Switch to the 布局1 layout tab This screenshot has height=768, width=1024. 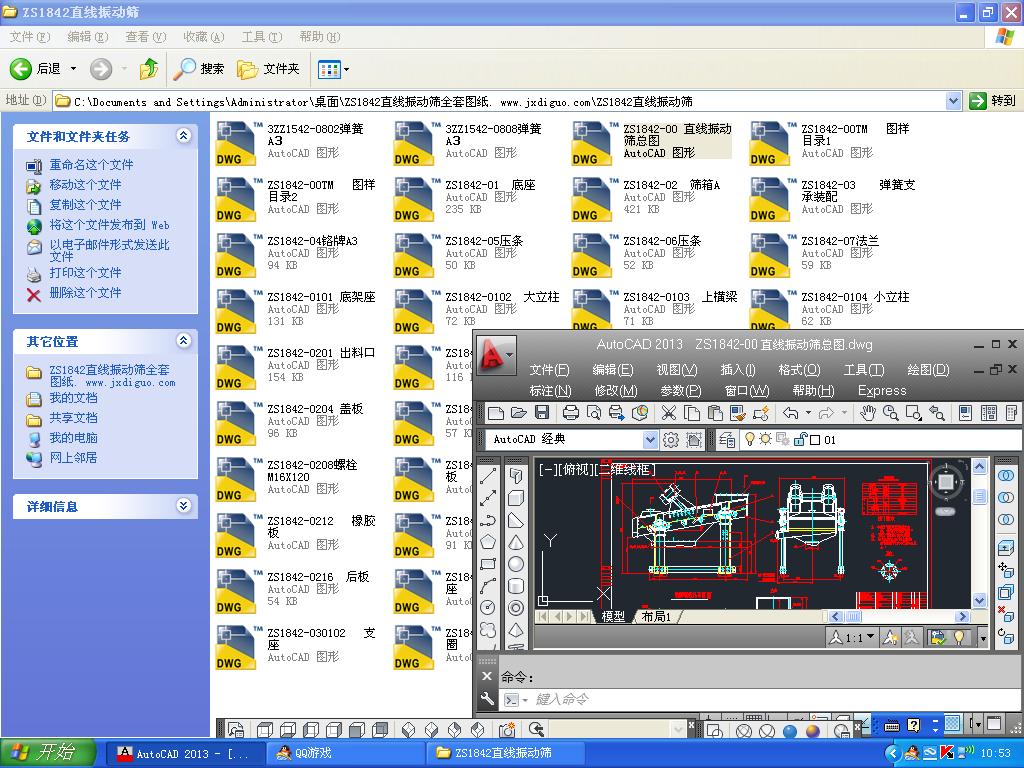[656, 616]
